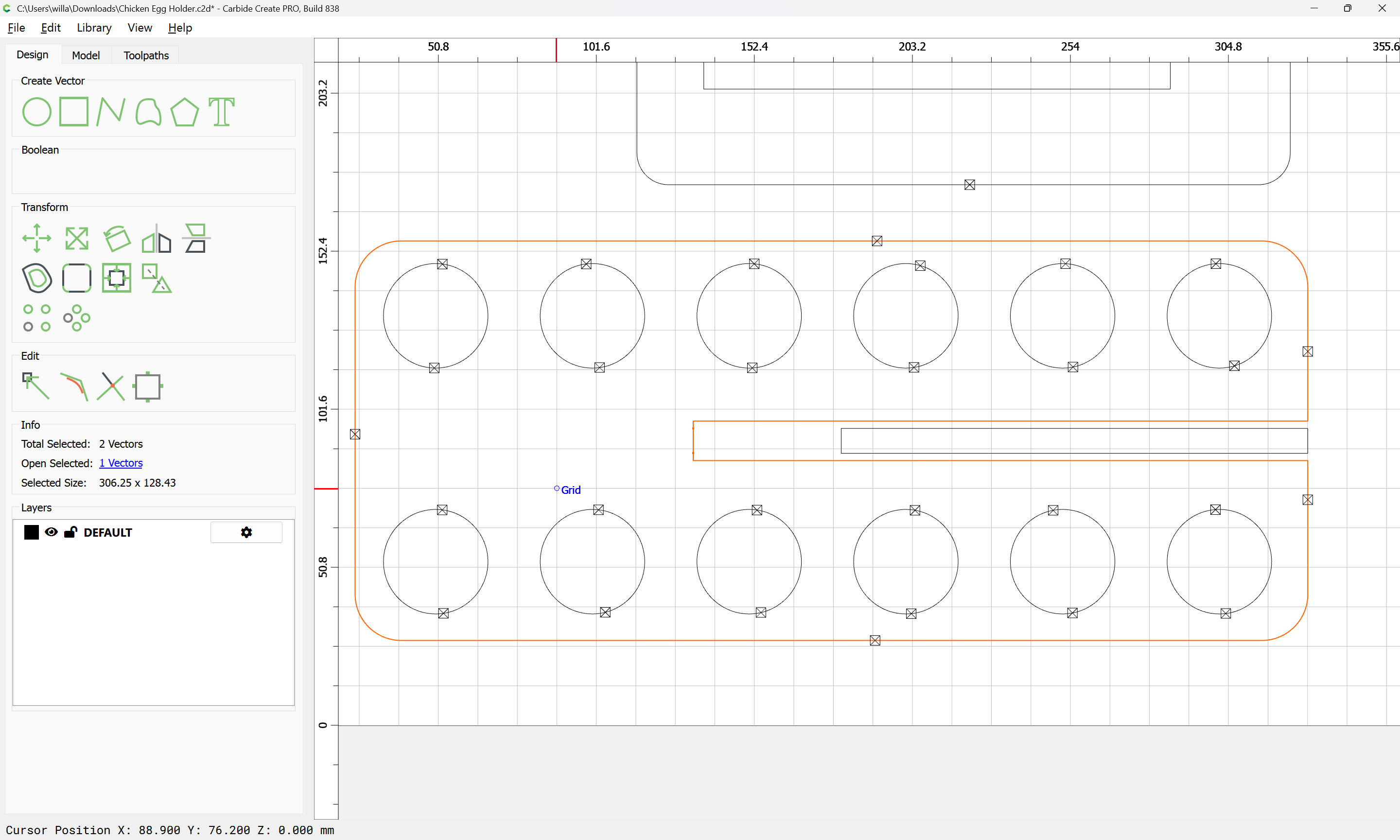Screen dimensions: 1400x840
Task: Activate the Move transform tool
Action: (x=37, y=238)
